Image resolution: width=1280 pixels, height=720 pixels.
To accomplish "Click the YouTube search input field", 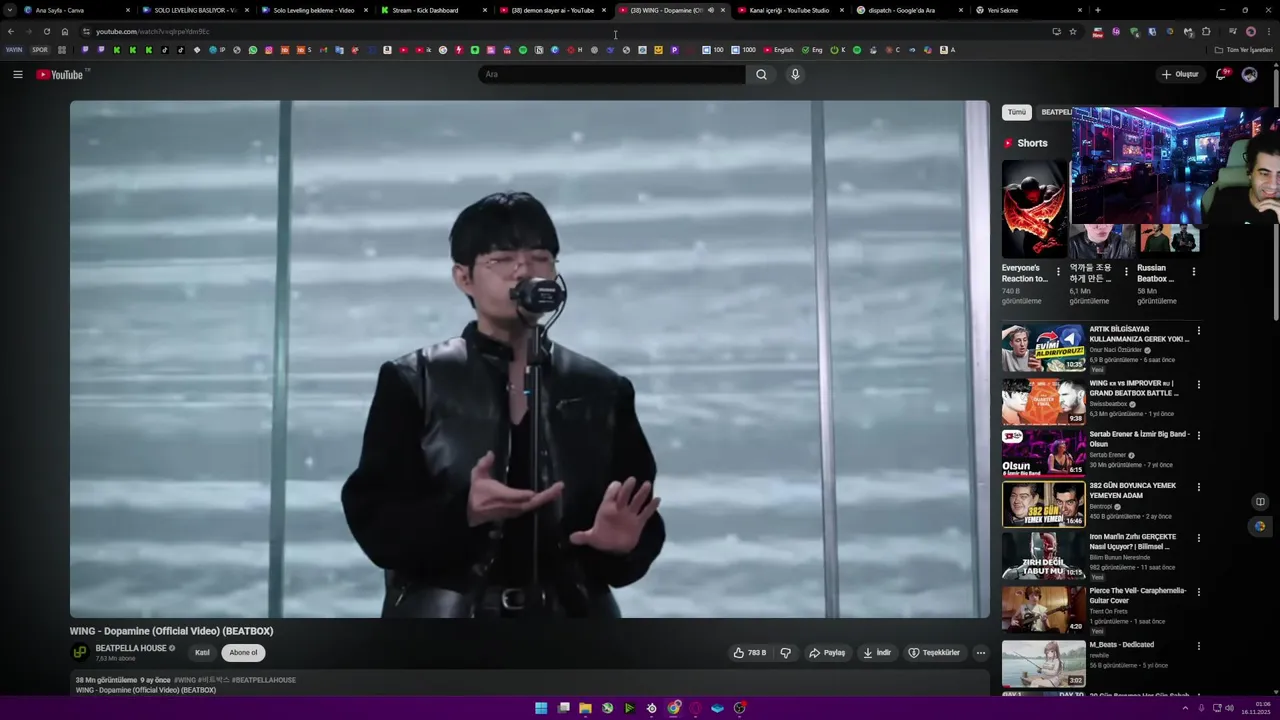I will pos(612,74).
